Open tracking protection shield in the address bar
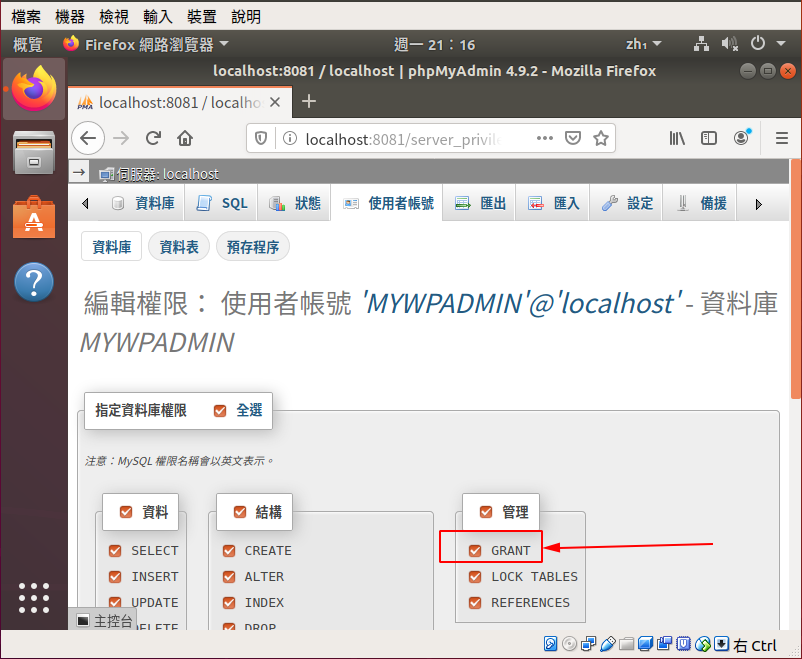This screenshot has height=659, width=802. pos(261,138)
